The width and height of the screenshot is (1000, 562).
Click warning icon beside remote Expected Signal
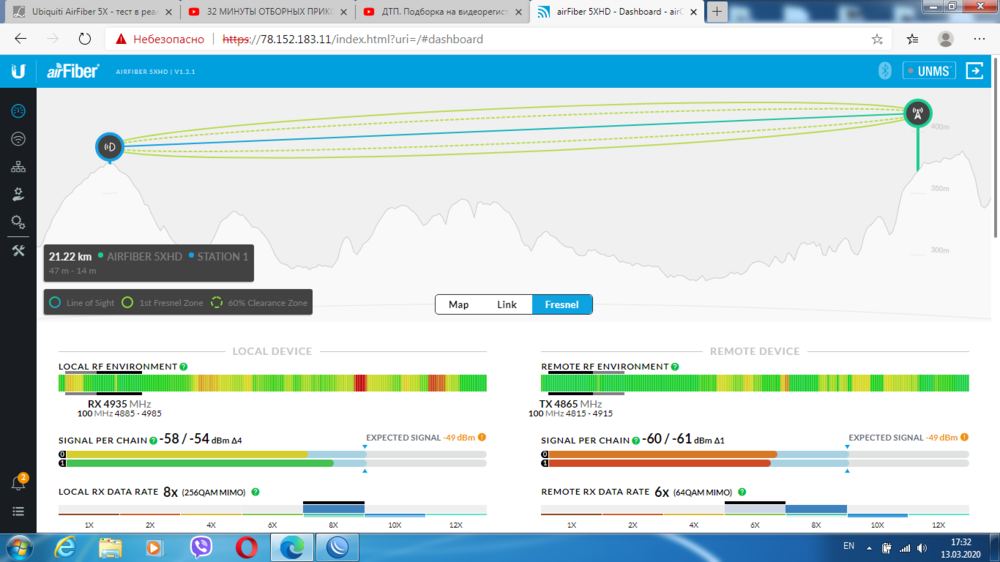pyautogui.click(x=964, y=437)
